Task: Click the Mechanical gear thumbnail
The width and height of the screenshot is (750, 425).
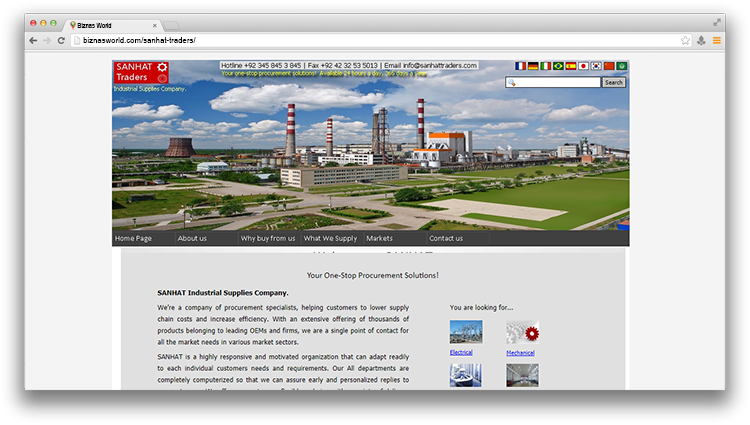Action: (x=522, y=332)
